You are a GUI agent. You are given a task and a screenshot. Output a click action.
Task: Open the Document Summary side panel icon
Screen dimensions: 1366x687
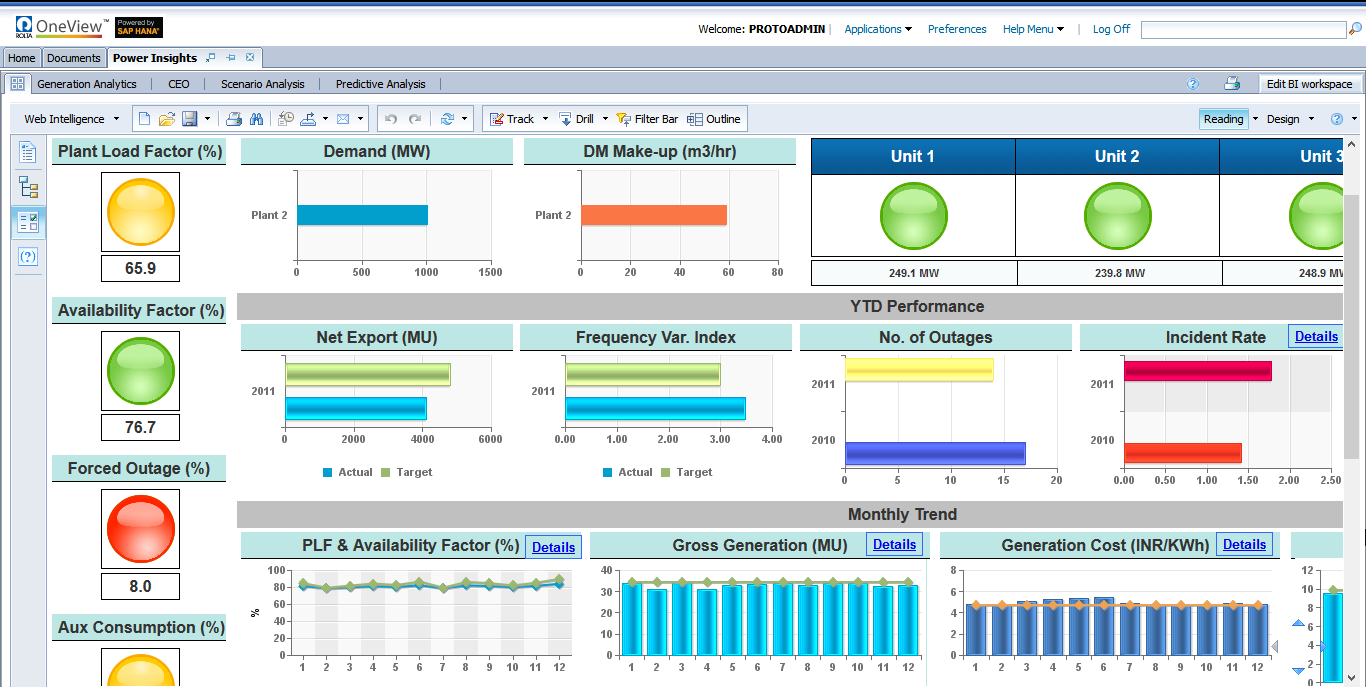[28, 152]
